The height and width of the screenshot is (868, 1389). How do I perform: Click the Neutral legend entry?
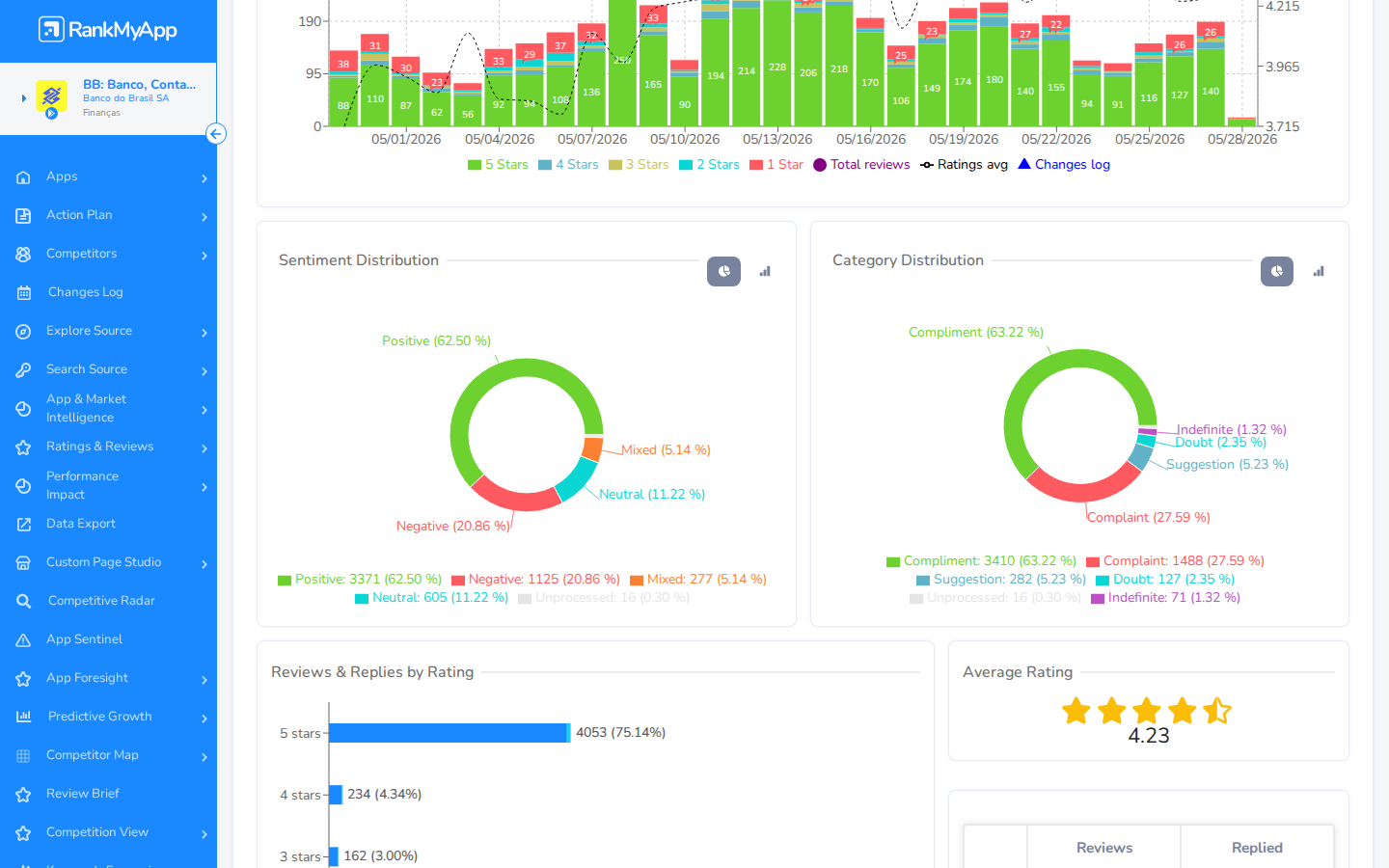click(x=431, y=598)
